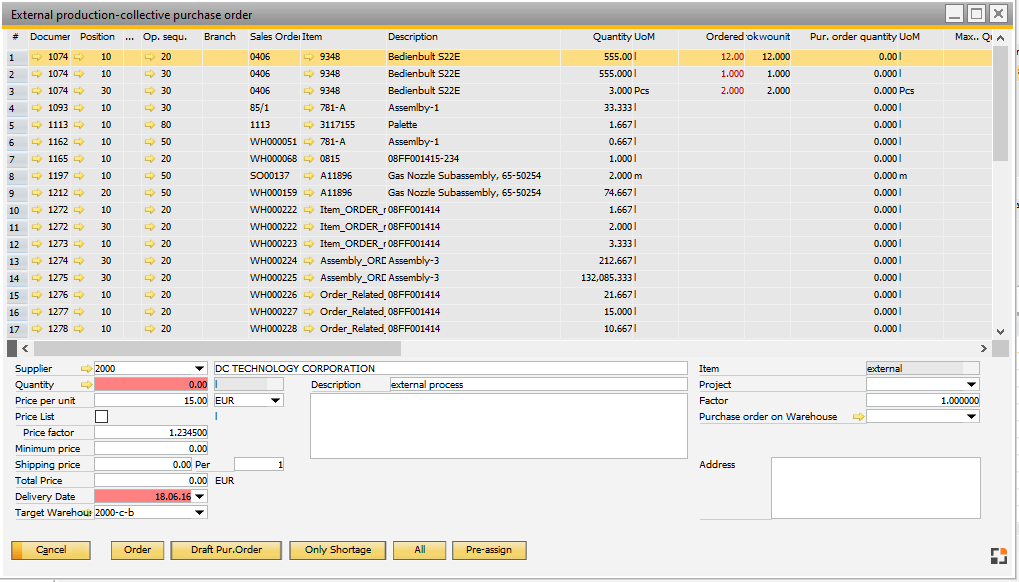
Task: Click the orange icon in the bottom-right corner
Action: [x=998, y=556]
